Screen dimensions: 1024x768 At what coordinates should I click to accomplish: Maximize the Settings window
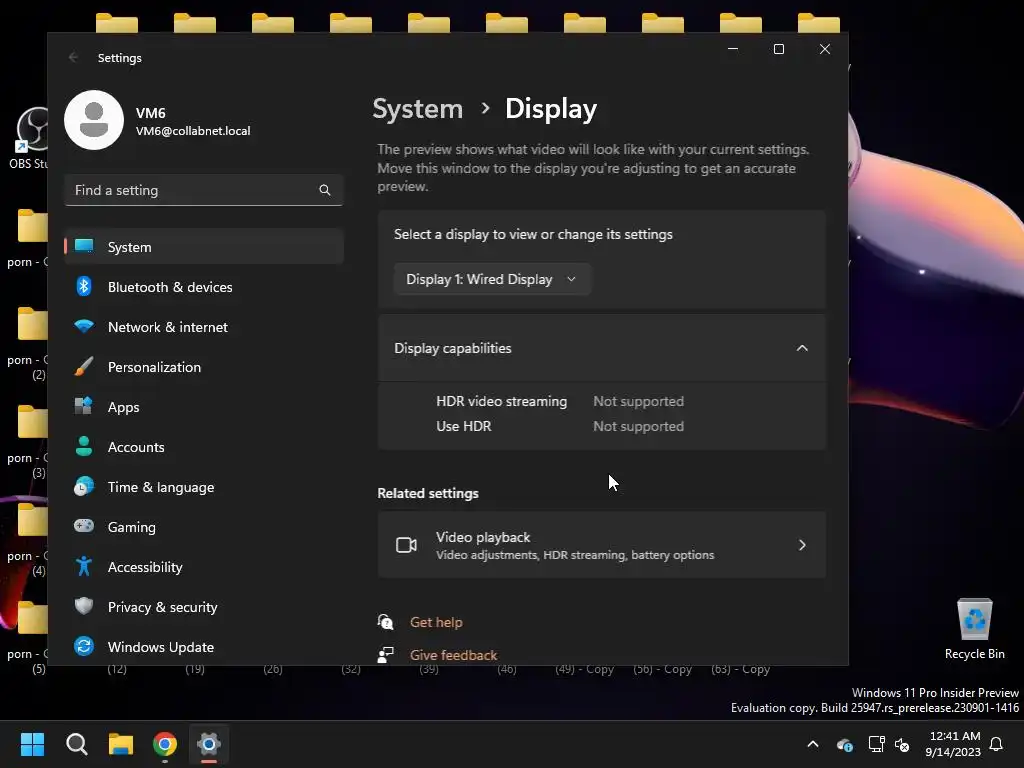pyautogui.click(x=778, y=49)
